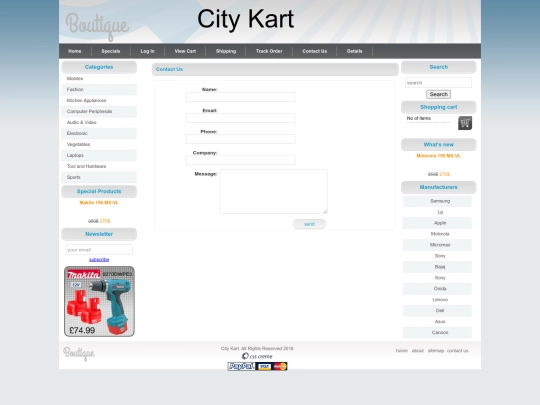Select Electronic category
This screenshot has height=405, width=540.
(99, 133)
